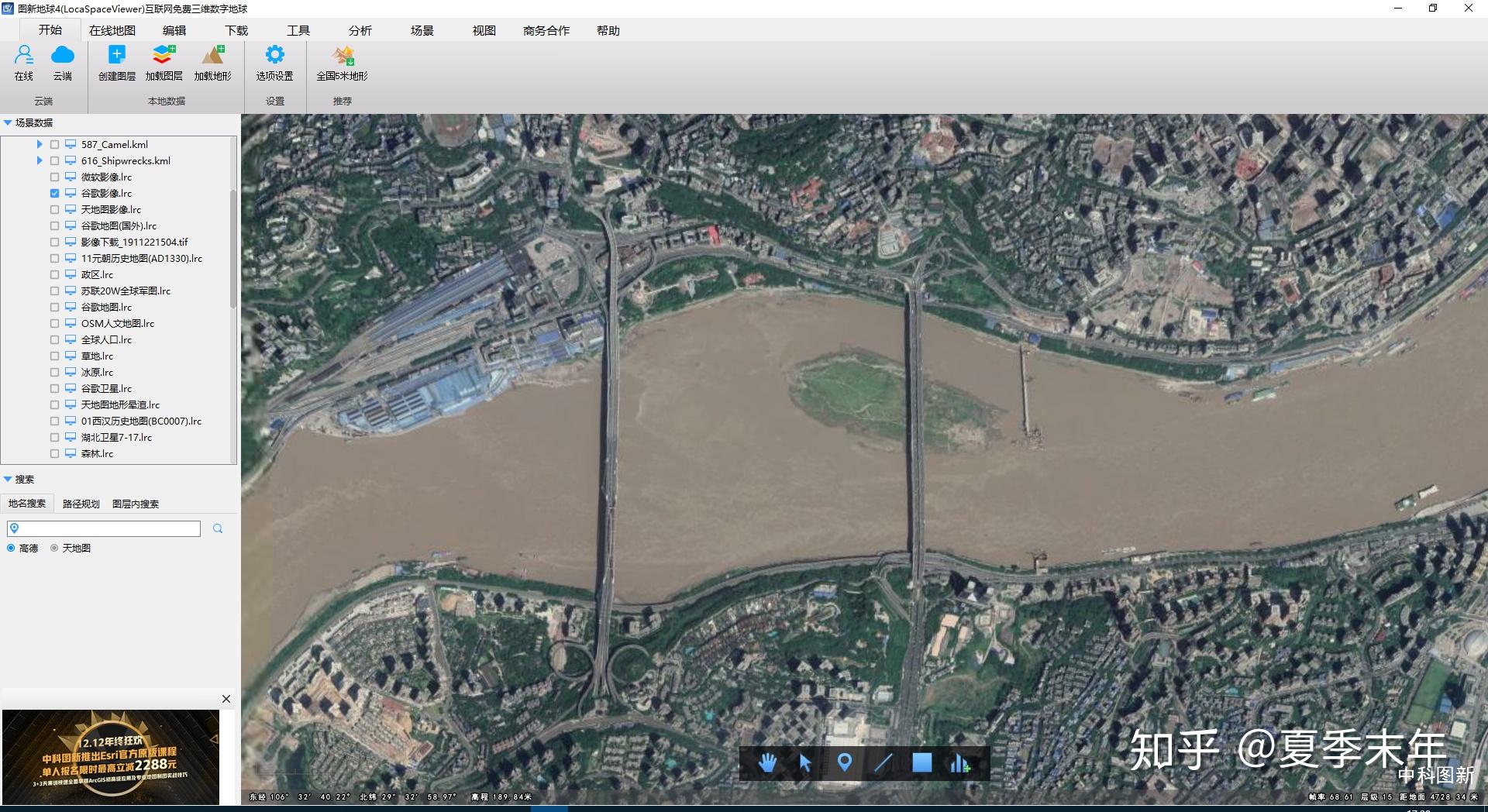The width and height of the screenshot is (1488, 812).
Task: Click the location pin in search box
Action: [14, 528]
